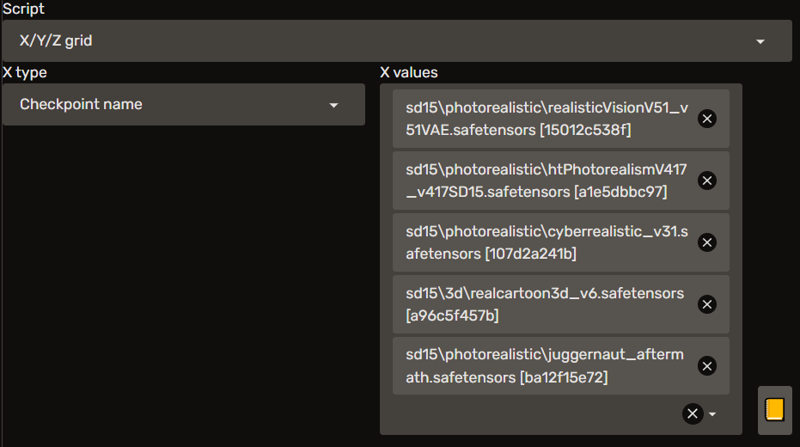Viewport: 800px width, 447px height.
Task: Open the Script dropdown arrow
Action: 760,41
